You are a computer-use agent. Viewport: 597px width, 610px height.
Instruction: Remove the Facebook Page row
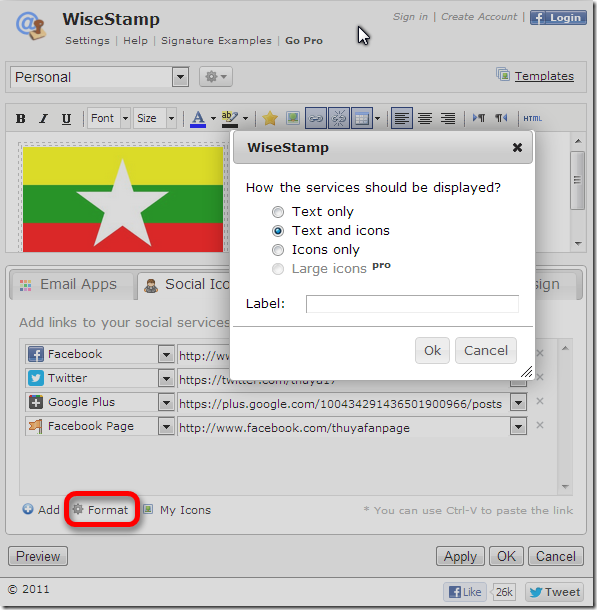[x=540, y=426]
